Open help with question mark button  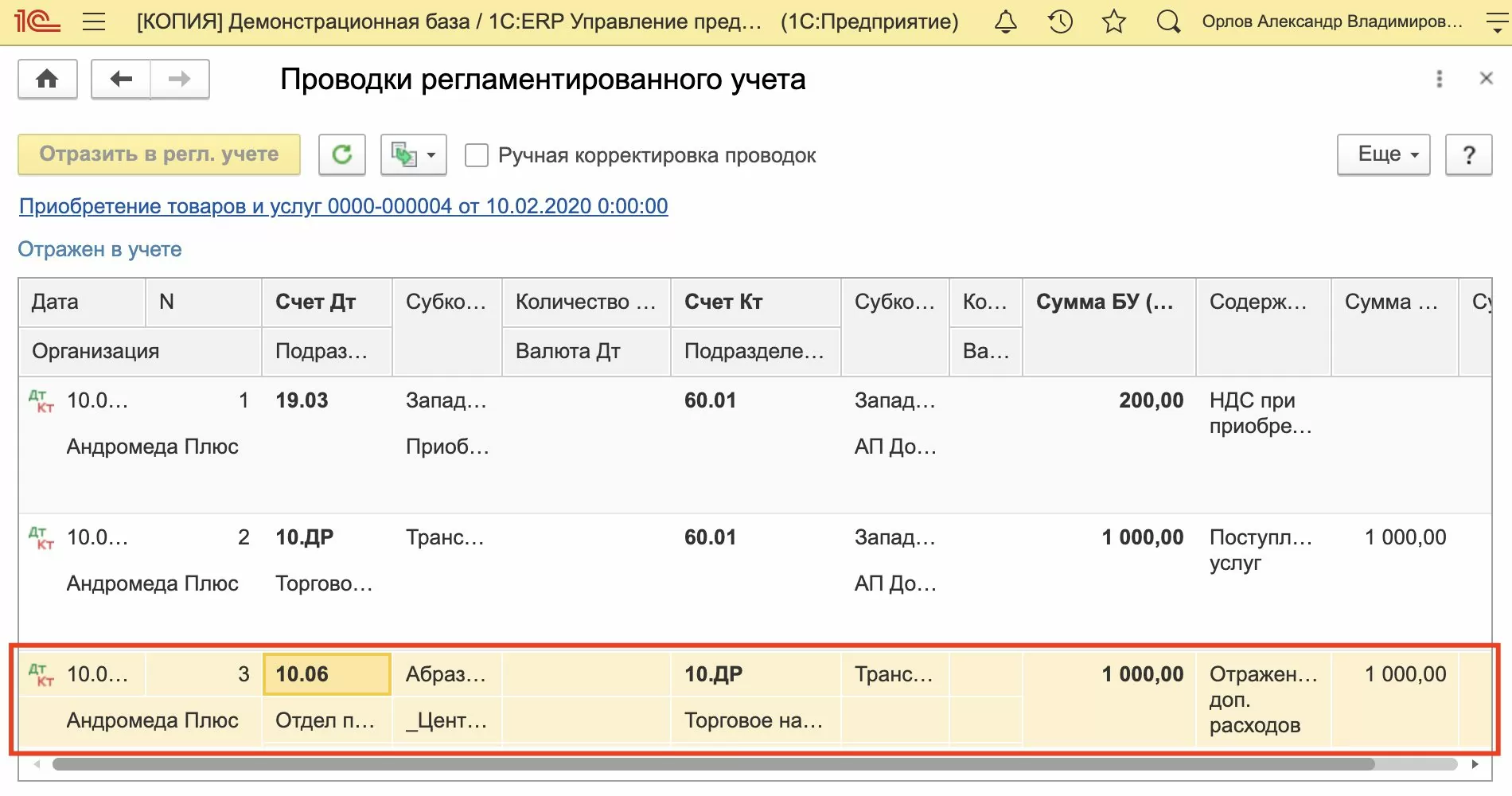click(x=1469, y=154)
